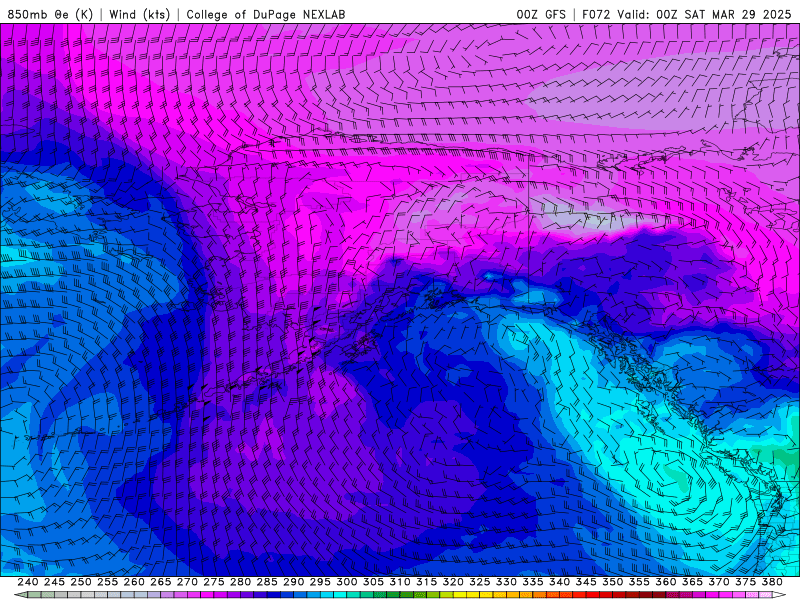Click the left arrow end of the colorbar
Screen dimensions: 800x600
tap(20, 595)
